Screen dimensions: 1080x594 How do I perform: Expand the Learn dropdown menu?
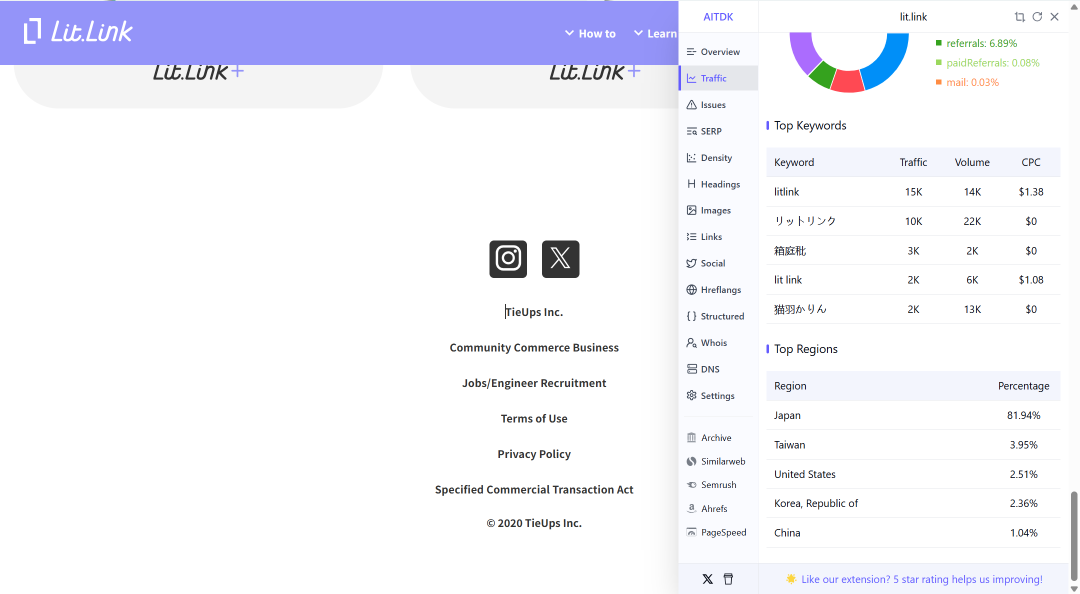tap(656, 33)
